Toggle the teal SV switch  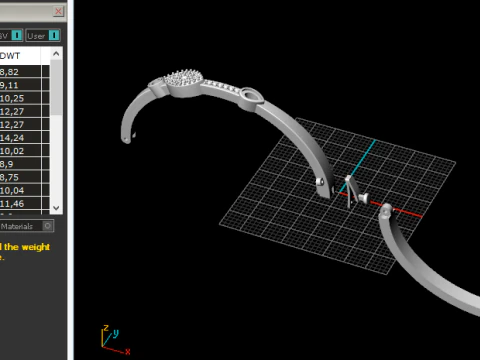point(17,35)
